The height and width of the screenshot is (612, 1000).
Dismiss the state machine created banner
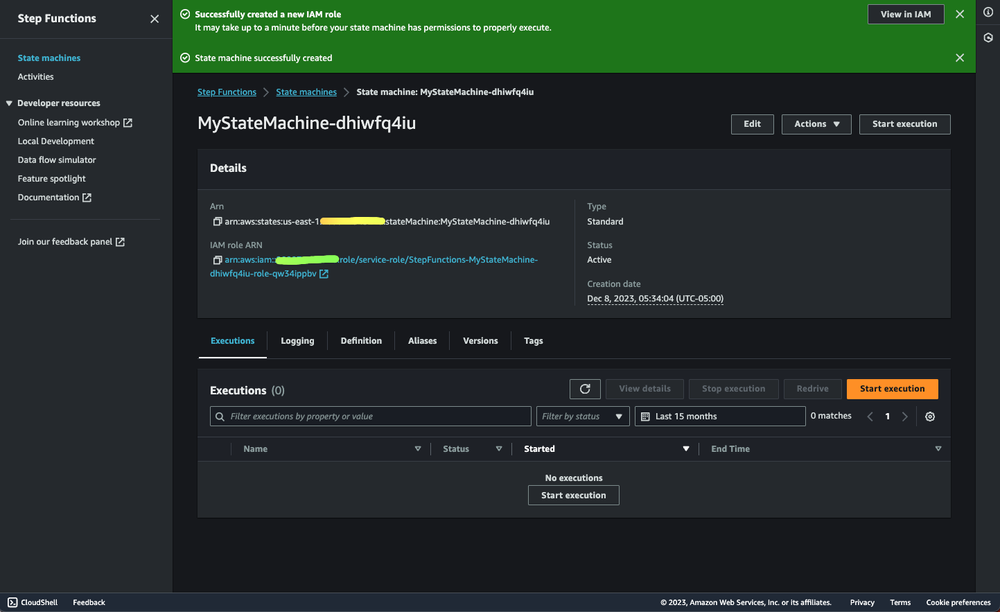[960, 57]
